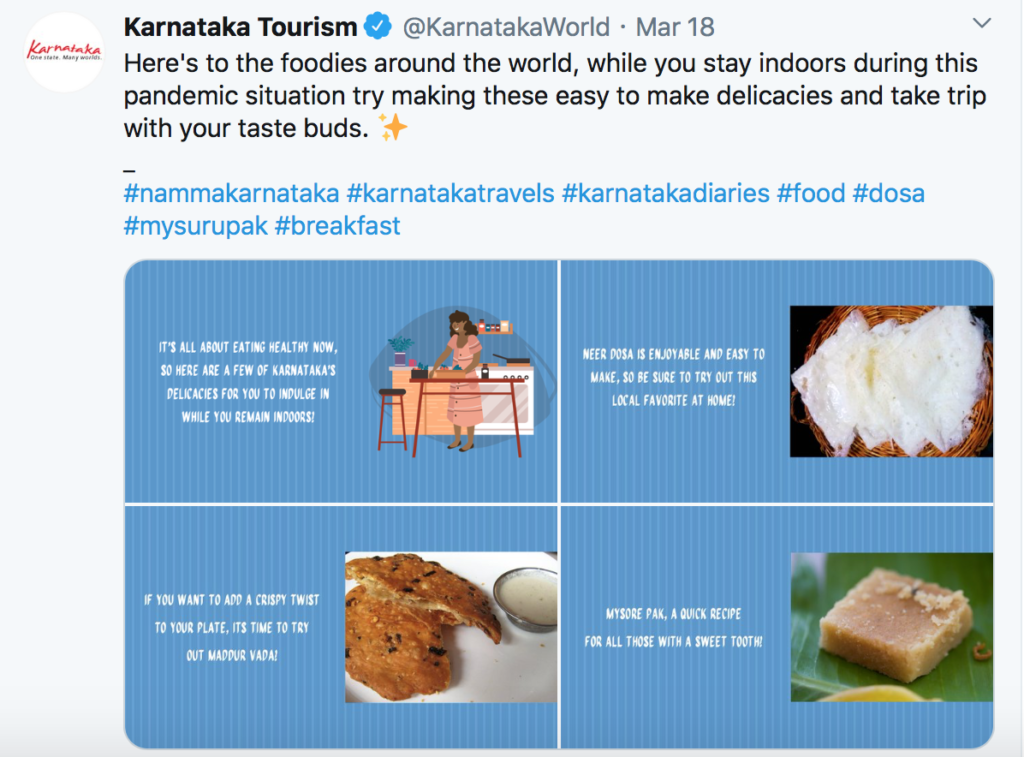Open the Maddur Vada photo

[x=451, y=627]
